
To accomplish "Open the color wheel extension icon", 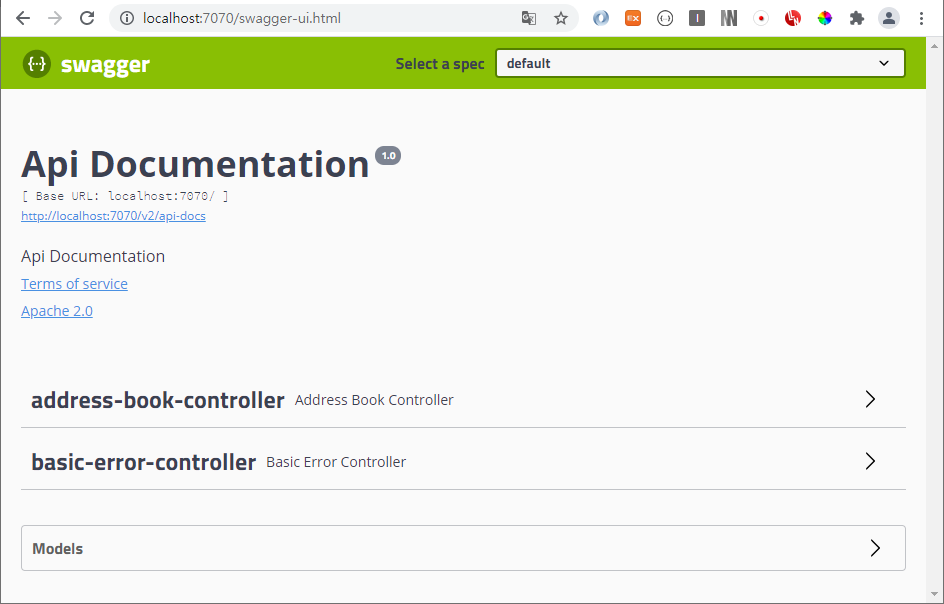I will [825, 18].
